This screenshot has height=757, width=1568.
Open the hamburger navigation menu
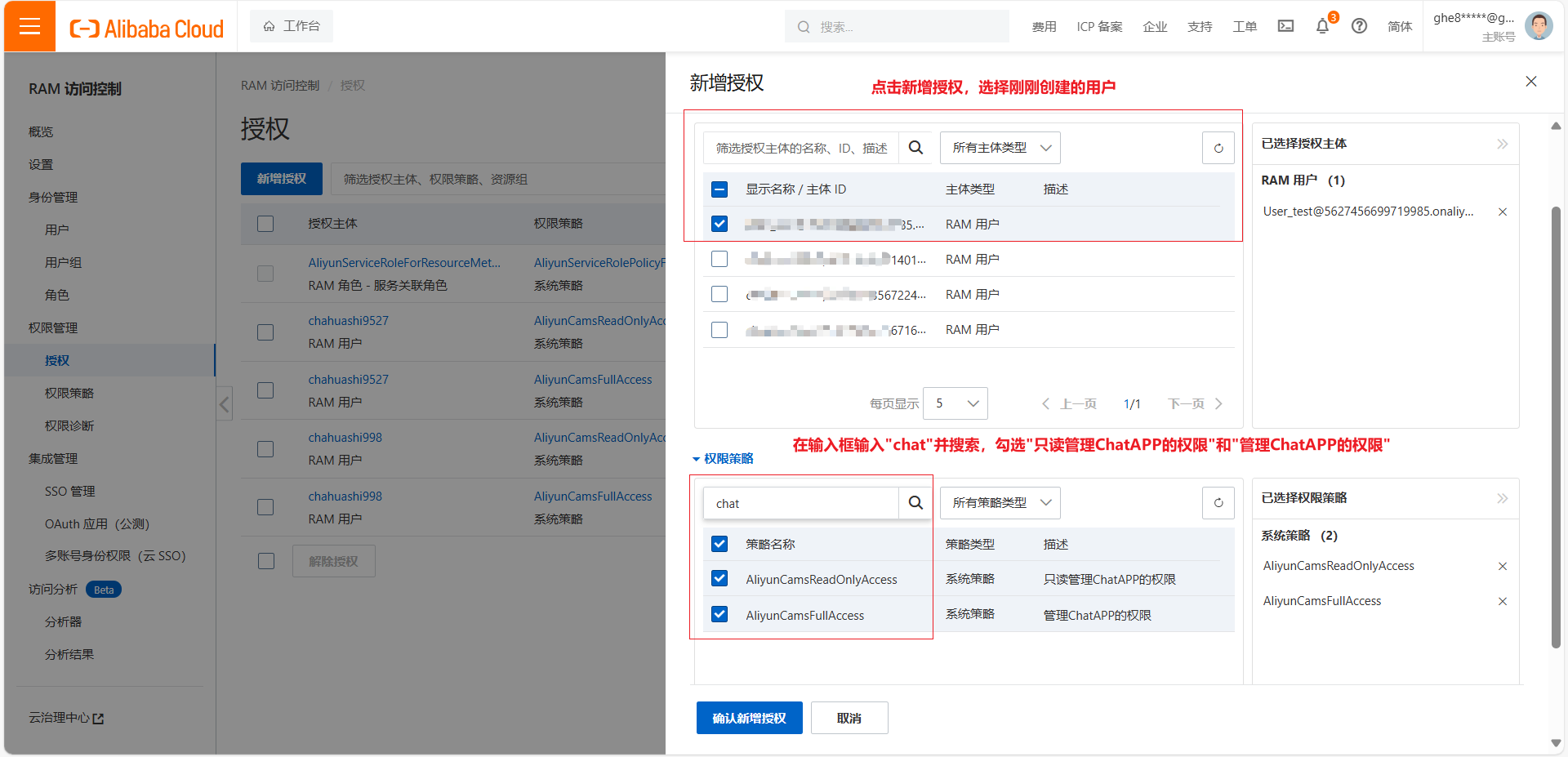tap(29, 26)
